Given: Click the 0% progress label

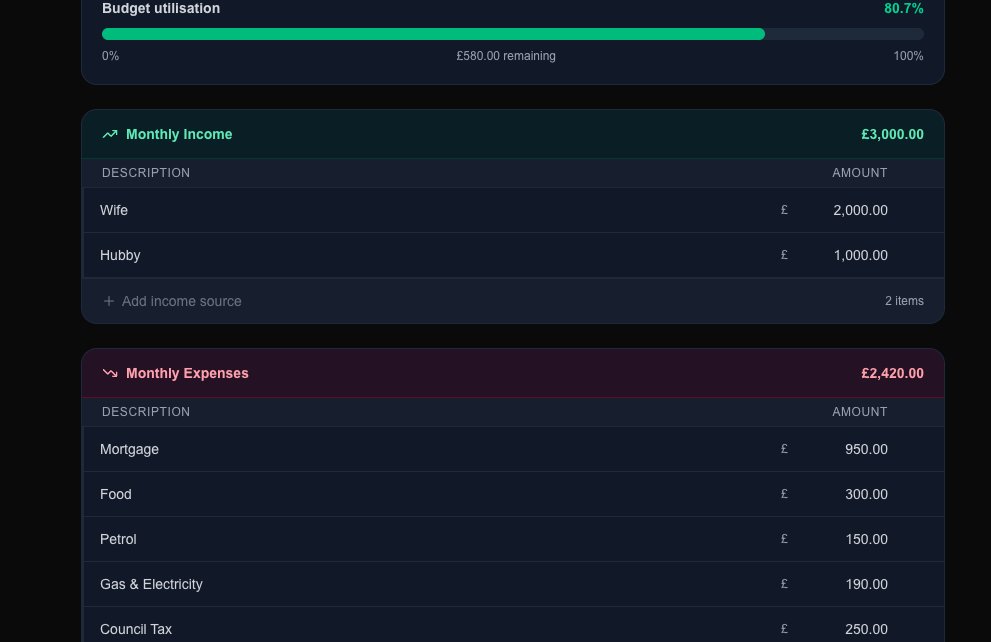Looking at the screenshot, I should tap(110, 56).
